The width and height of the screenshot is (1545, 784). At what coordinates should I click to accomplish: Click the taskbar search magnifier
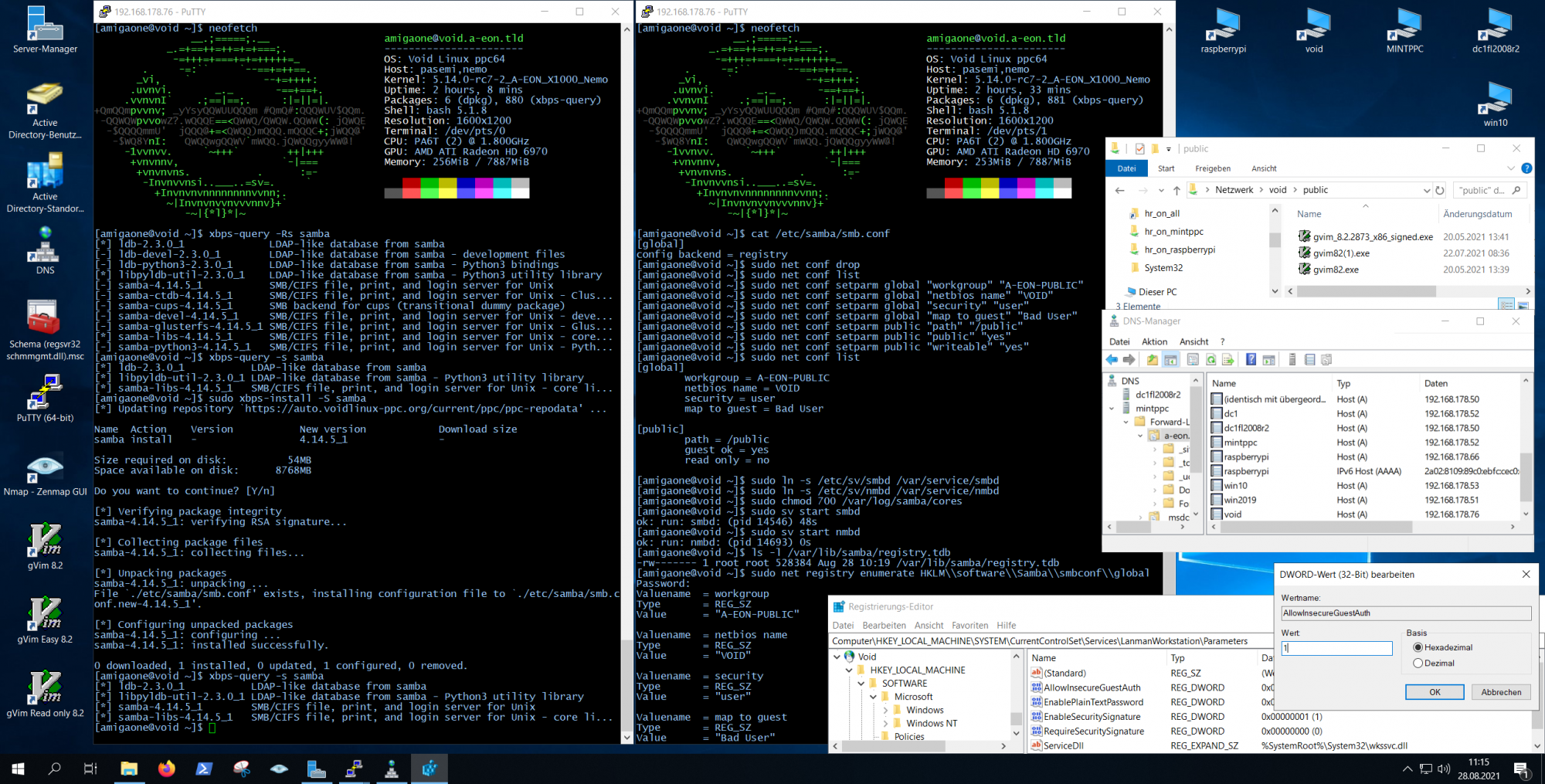tap(54, 769)
